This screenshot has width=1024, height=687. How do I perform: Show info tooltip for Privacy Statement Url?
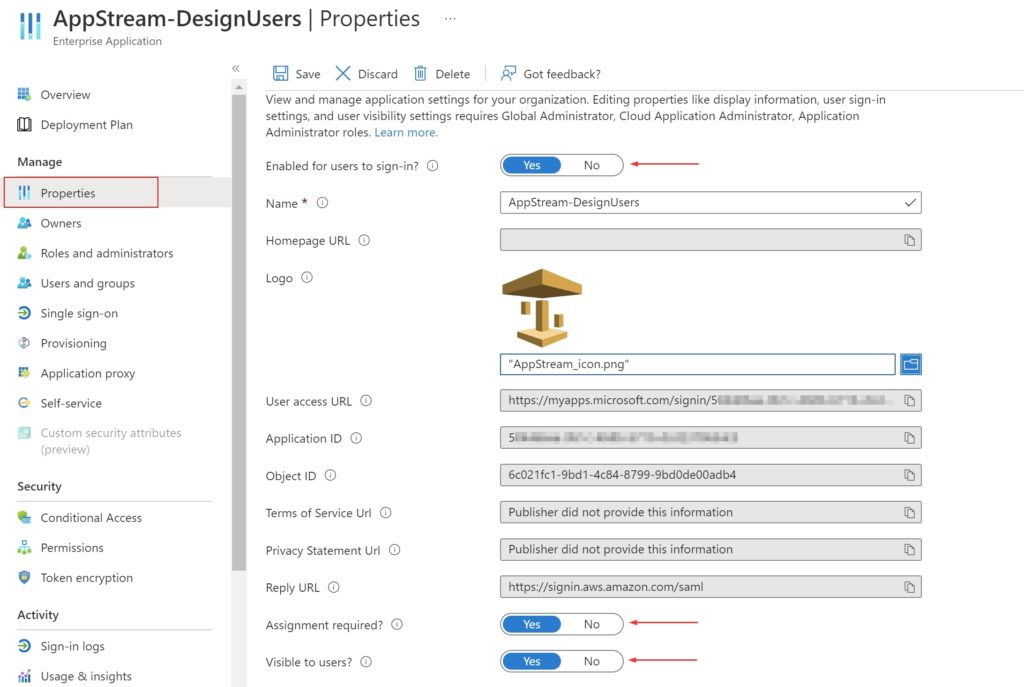pyautogui.click(x=394, y=550)
